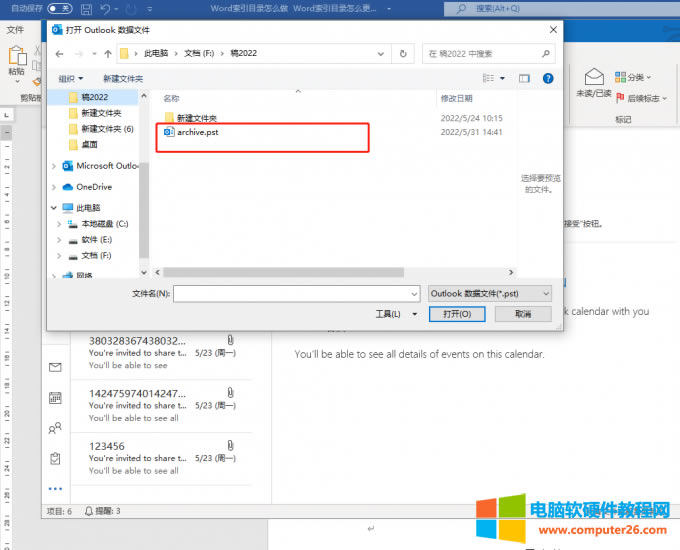The width and height of the screenshot is (680, 550).
Task: Open the view options dropdown arrow
Action: point(502,79)
